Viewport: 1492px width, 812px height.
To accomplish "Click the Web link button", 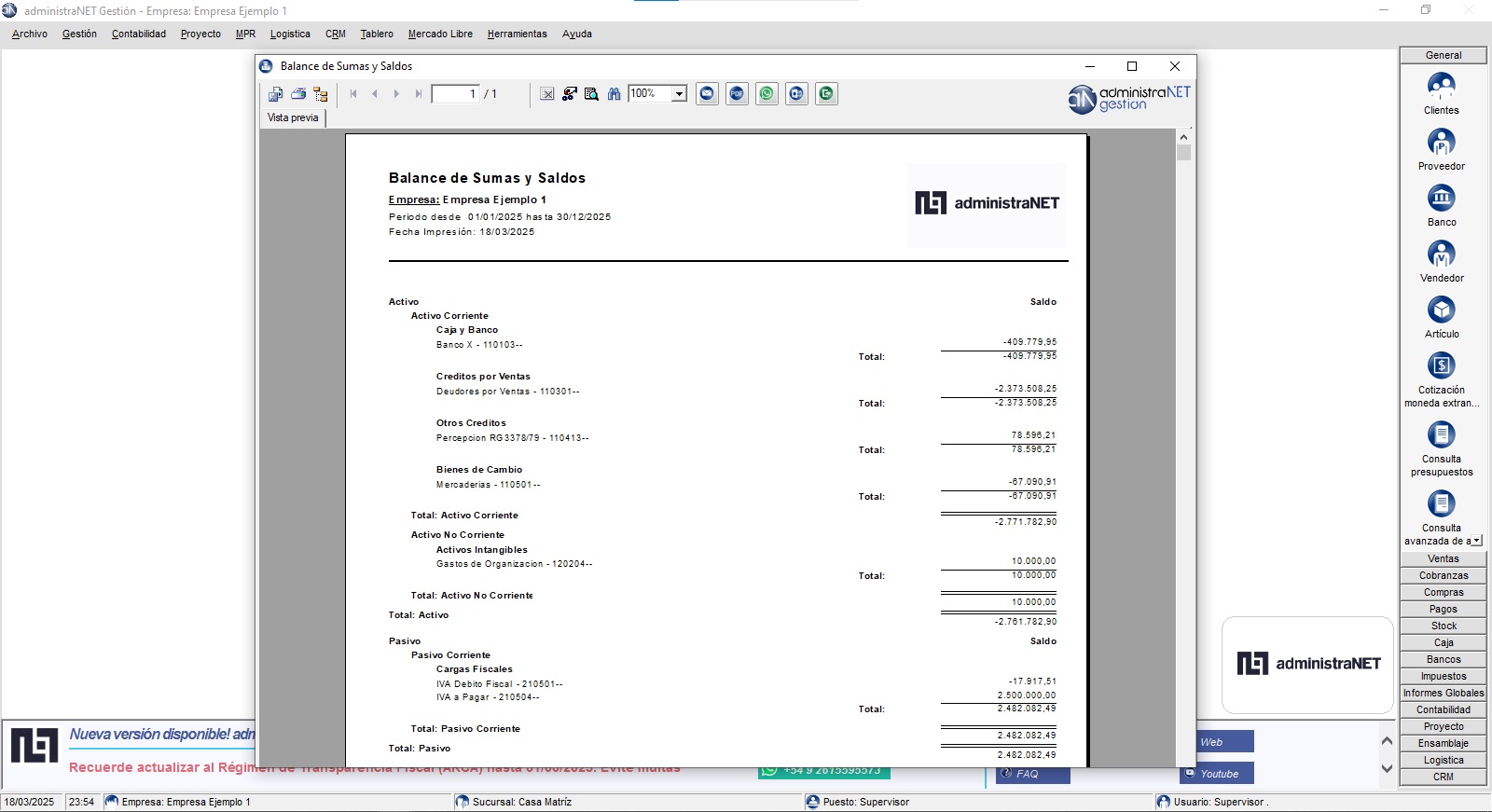I will coord(1225,742).
